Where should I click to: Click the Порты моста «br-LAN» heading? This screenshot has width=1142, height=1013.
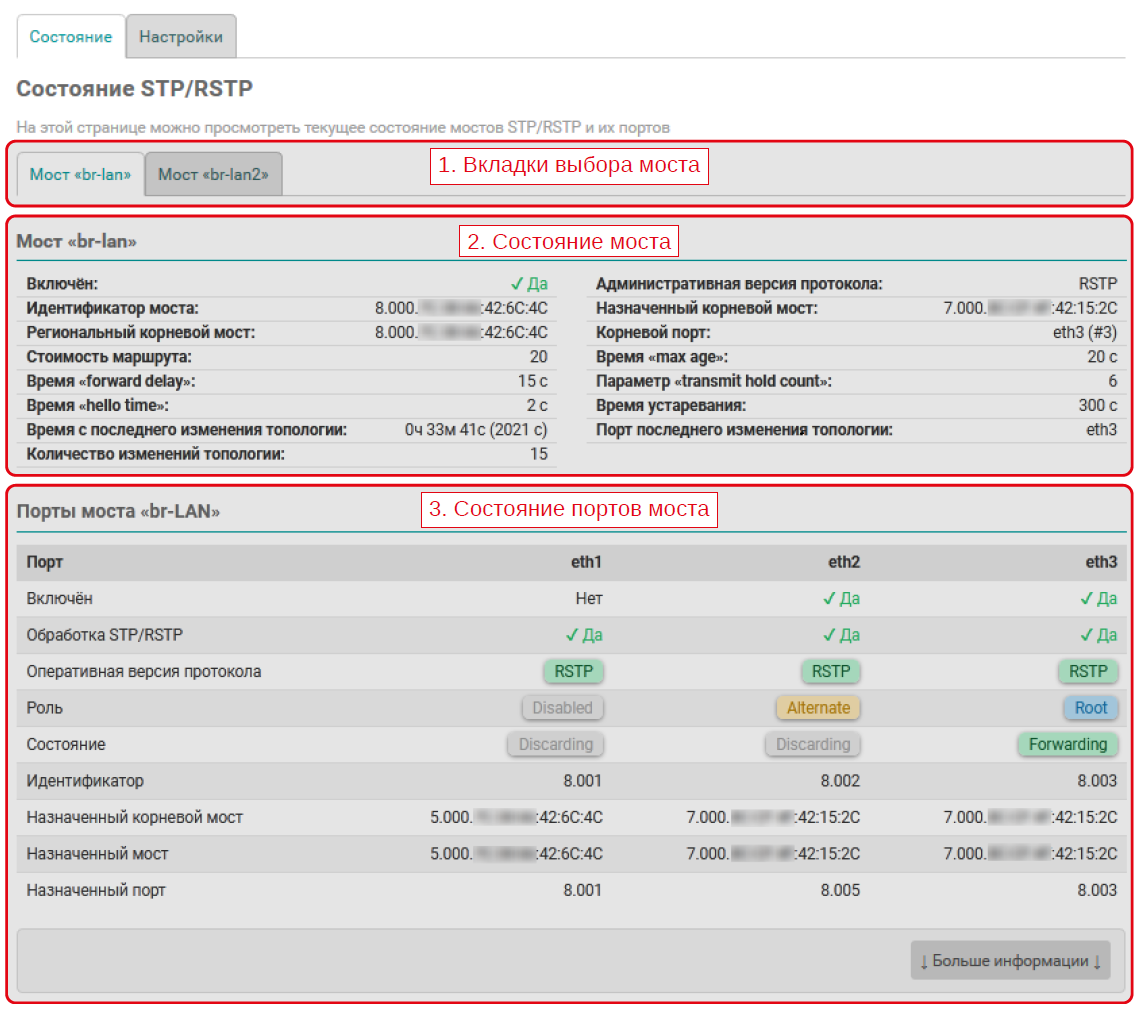click(118, 511)
